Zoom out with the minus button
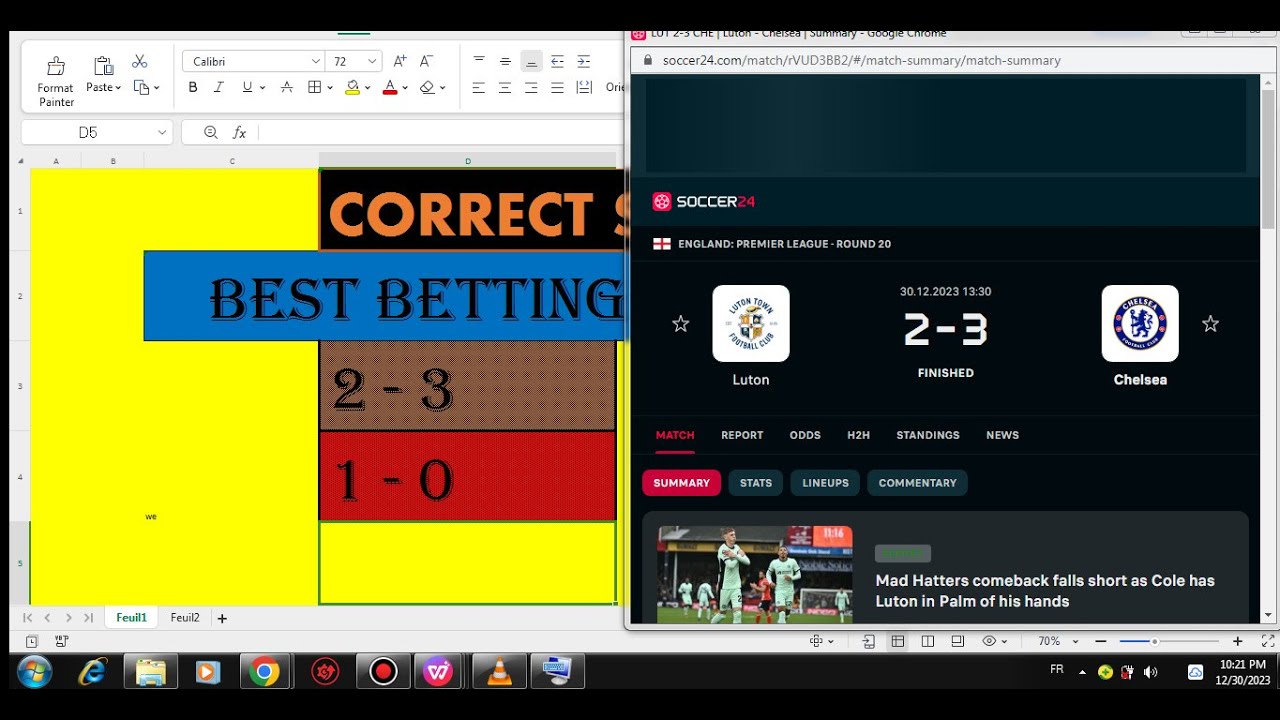This screenshot has height=720, width=1280. pyautogui.click(x=1101, y=641)
